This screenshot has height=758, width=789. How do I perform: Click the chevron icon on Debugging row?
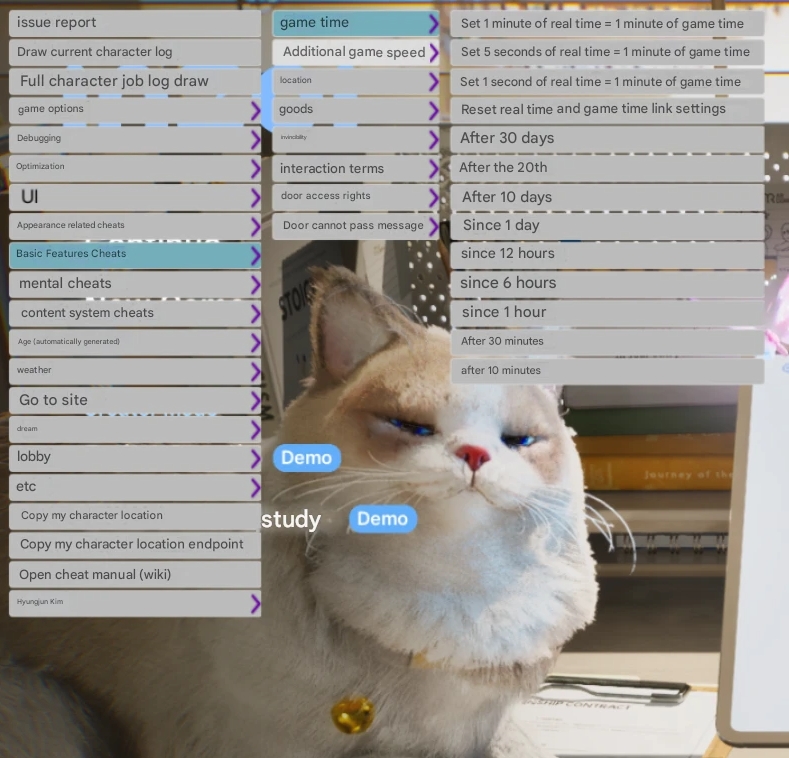point(255,139)
